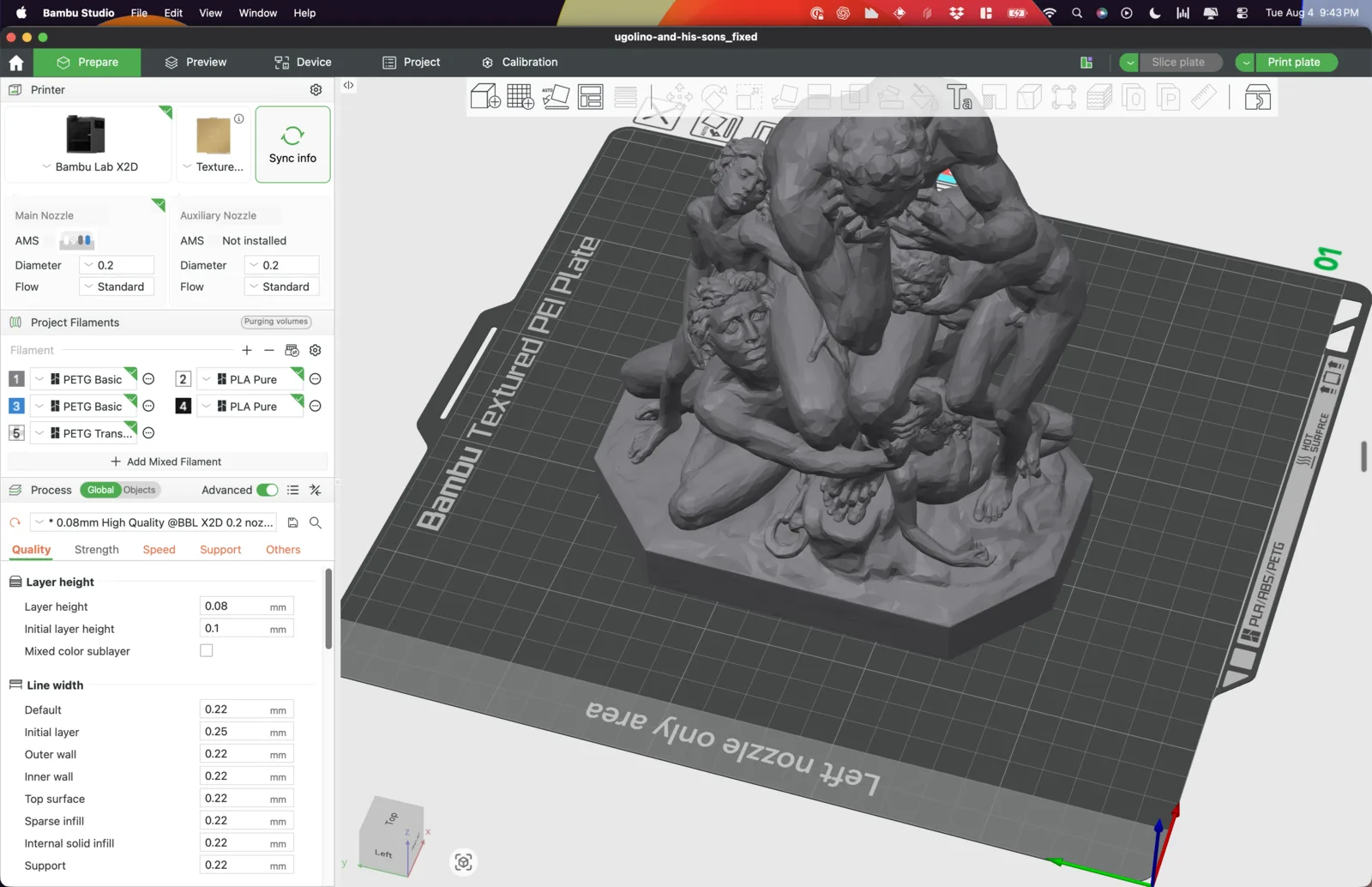Open options for filament 4 PLA Pure

click(315, 407)
